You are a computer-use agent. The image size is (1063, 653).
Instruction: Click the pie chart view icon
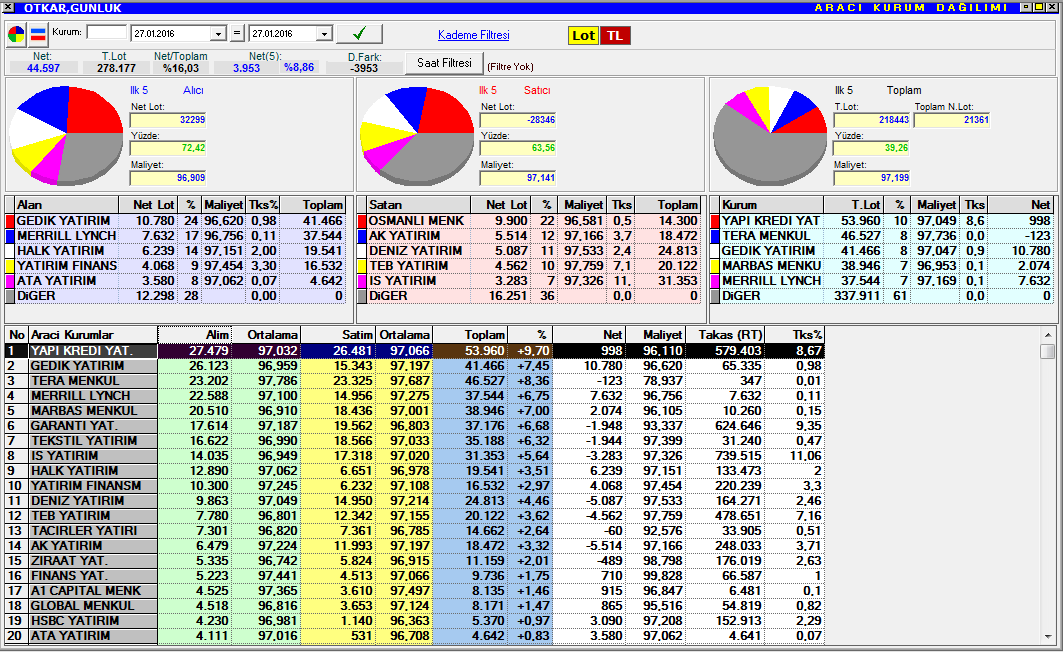(x=17, y=34)
